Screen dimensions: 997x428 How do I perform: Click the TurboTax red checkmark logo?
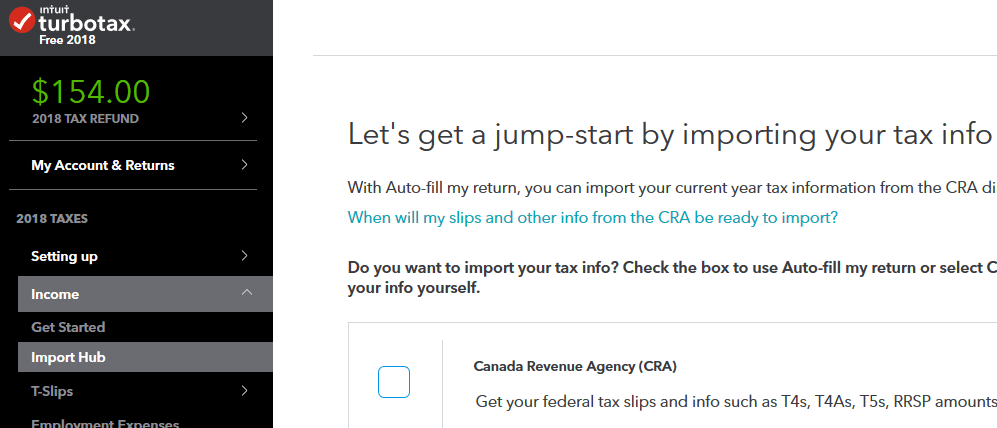(20, 20)
